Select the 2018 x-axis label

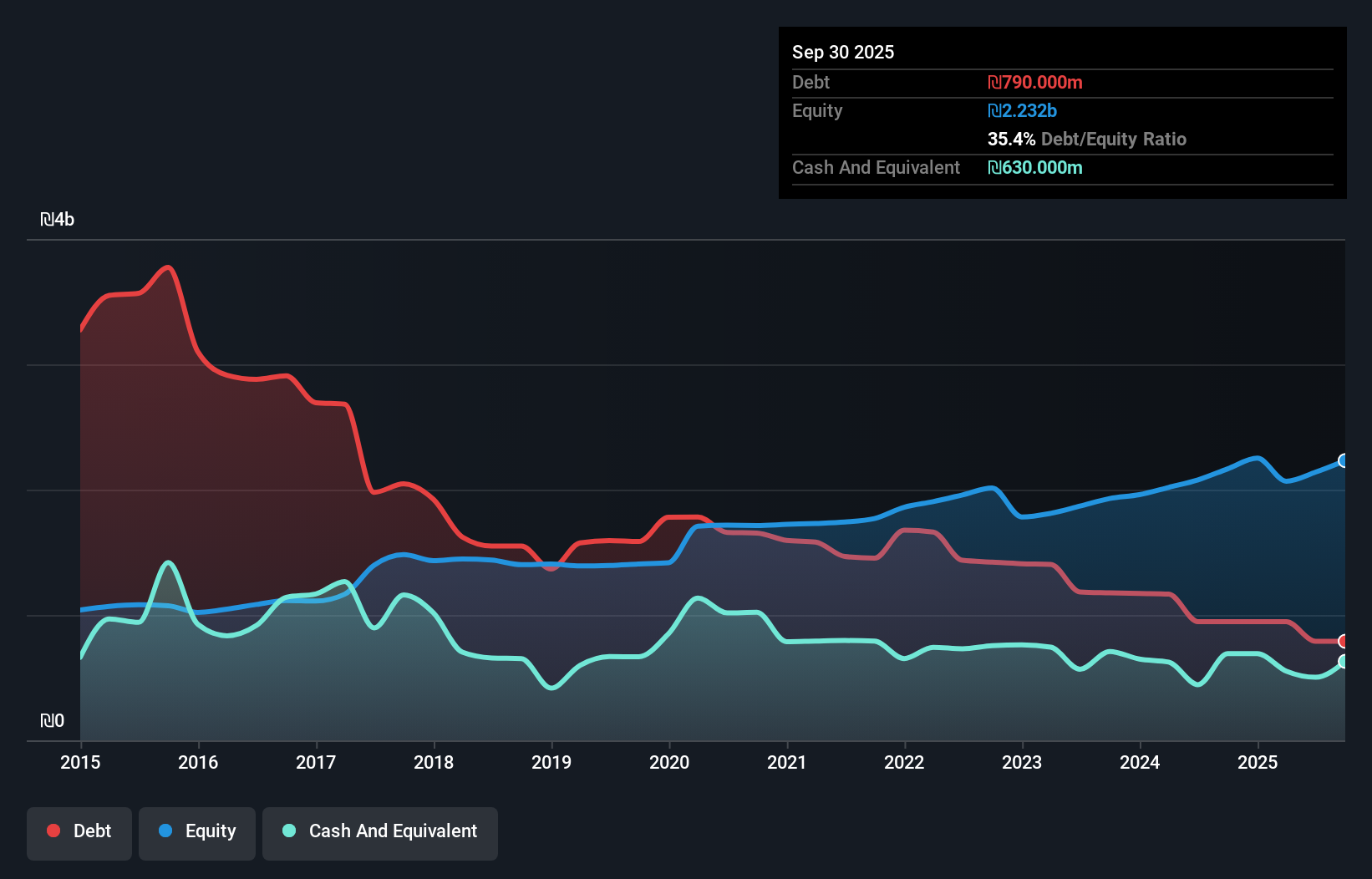click(x=434, y=762)
